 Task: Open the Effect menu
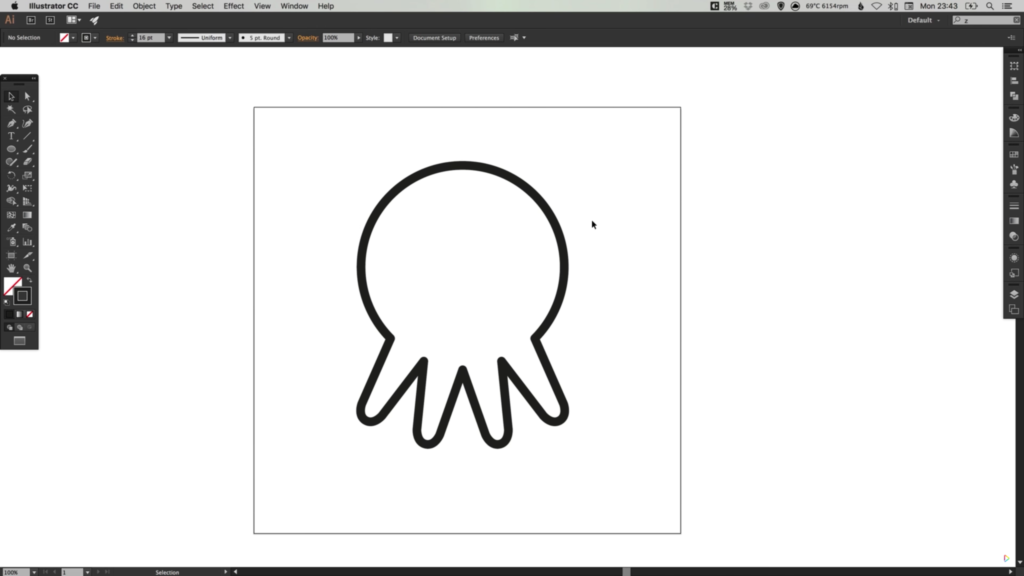click(233, 6)
